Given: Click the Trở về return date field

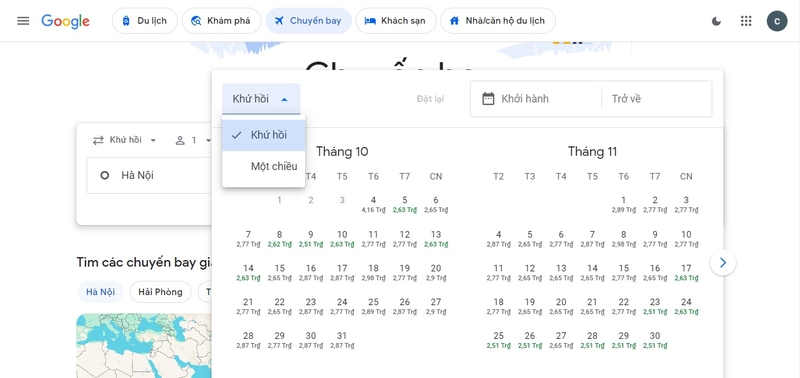Looking at the screenshot, I should 657,98.
